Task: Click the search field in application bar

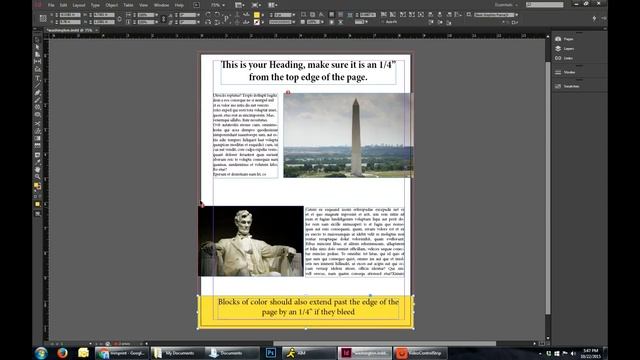Action: pos(544,5)
